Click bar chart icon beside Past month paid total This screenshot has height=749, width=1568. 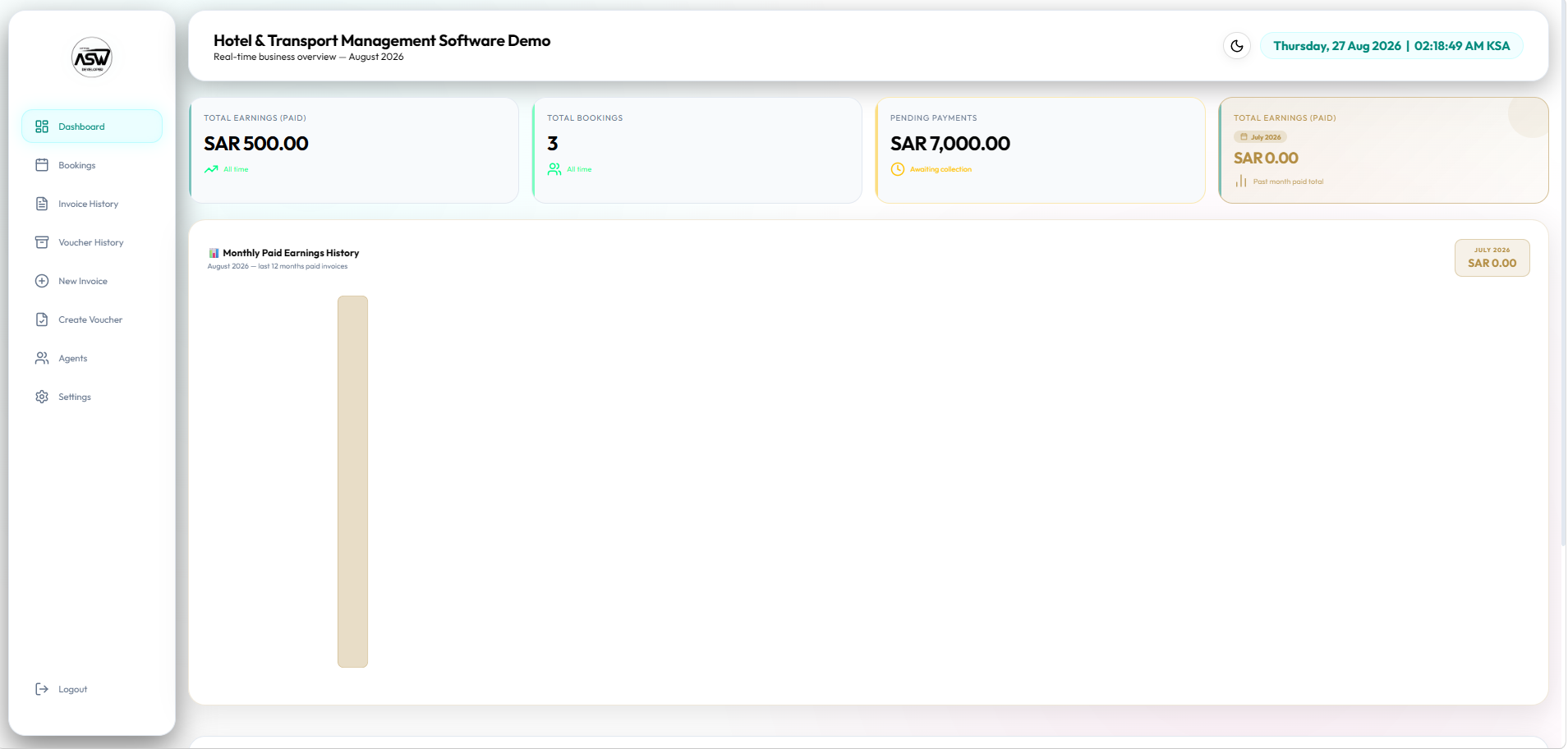(x=1241, y=182)
